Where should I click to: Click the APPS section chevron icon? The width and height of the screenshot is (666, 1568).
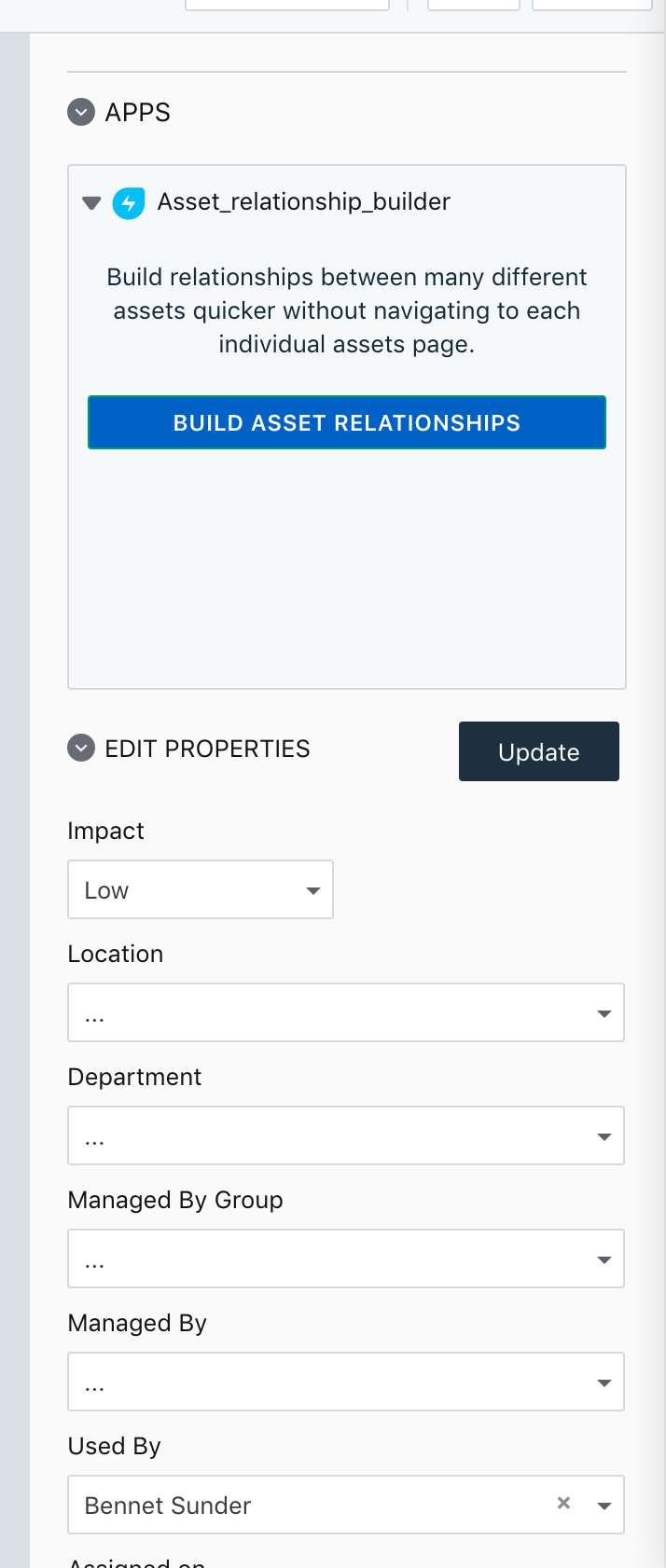click(81, 112)
